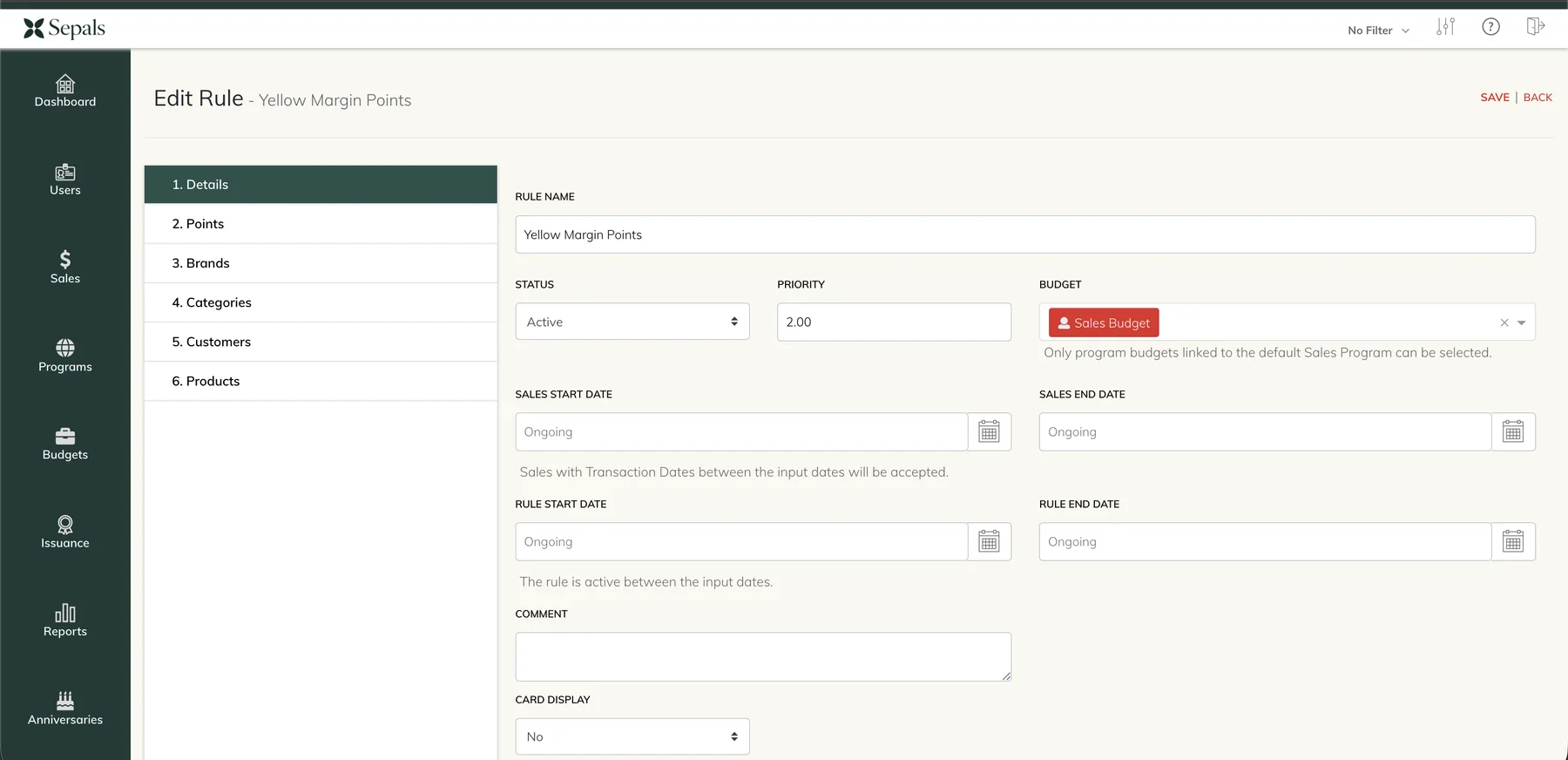This screenshot has height=760, width=1568.
Task: Open Rule Start Date calendar picker
Action: 990,541
